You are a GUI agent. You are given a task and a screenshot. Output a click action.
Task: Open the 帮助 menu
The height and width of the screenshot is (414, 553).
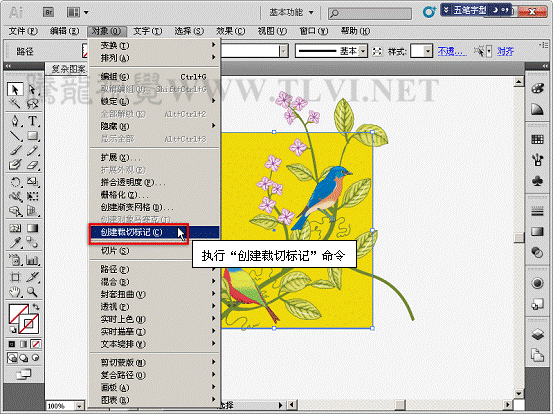click(x=355, y=31)
